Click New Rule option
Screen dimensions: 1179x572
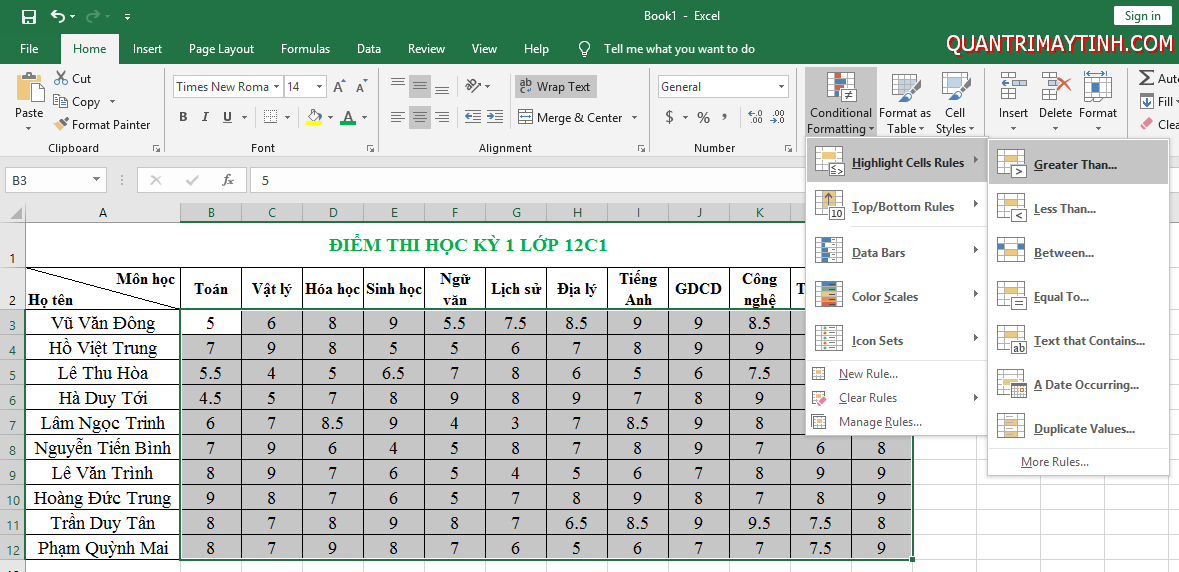pyautogui.click(x=896, y=374)
